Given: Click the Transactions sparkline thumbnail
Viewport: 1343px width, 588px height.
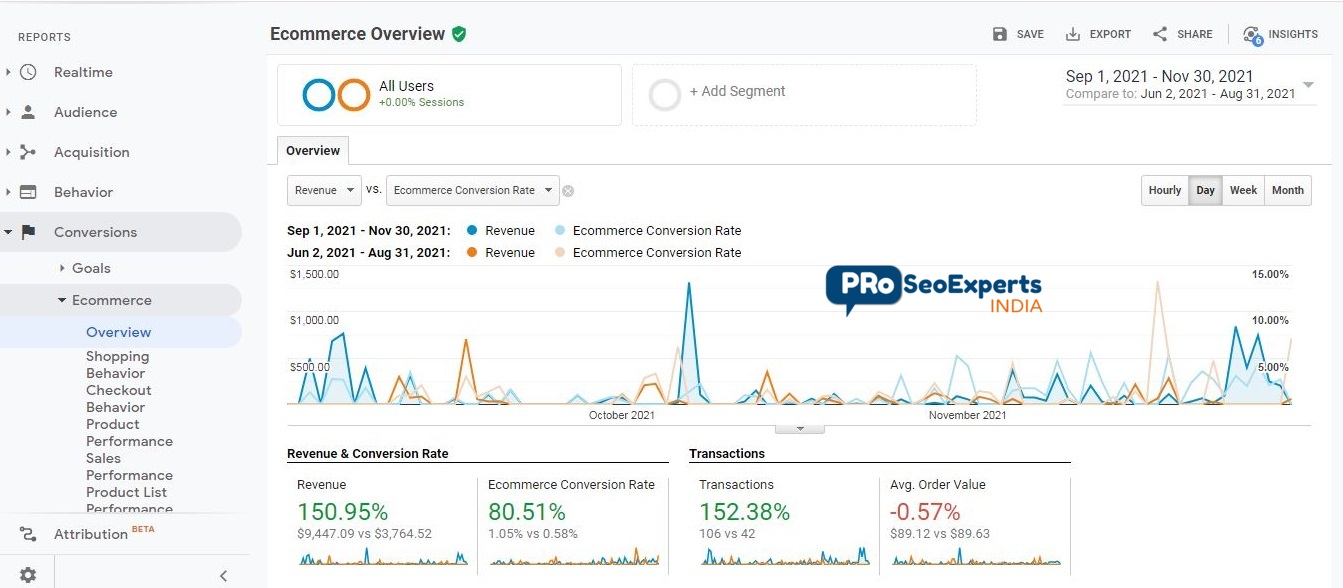Looking at the screenshot, I should [785, 557].
